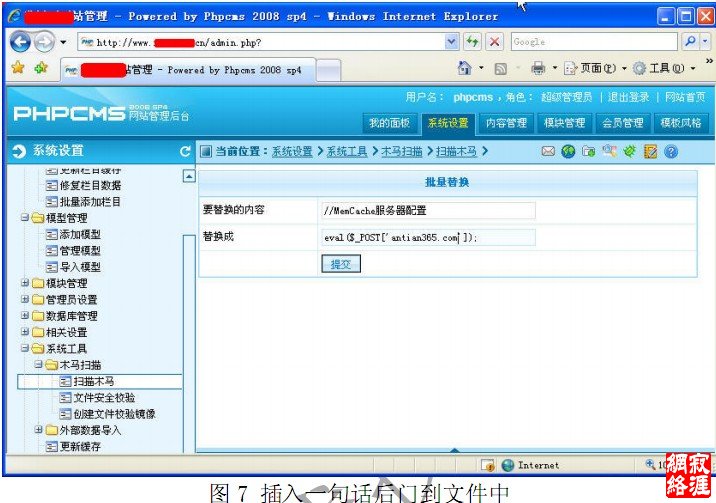Click the 要替换的内容 input field
This screenshot has height=503, width=716.
(428, 210)
